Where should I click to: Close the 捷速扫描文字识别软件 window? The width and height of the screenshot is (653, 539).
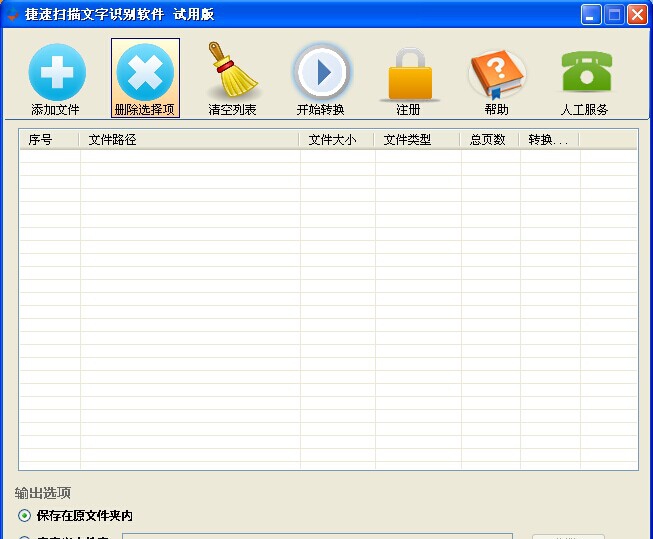(x=638, y=15)
